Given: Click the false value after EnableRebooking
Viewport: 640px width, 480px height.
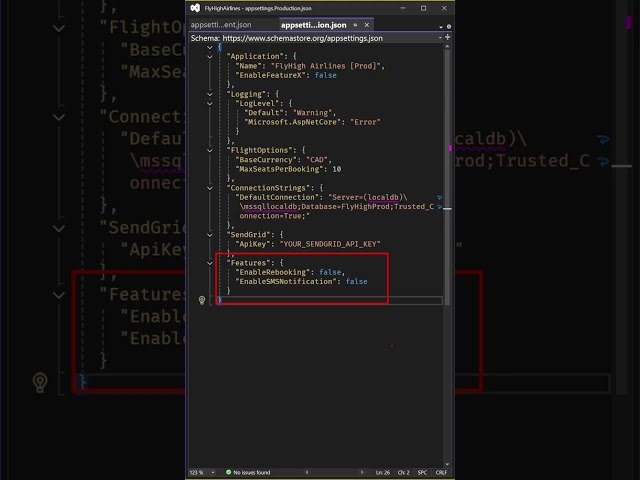Looking at the screenshot, I should [x=330, y=272].
